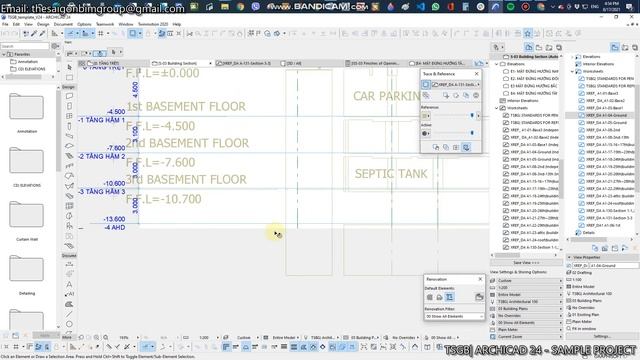The image size is (640, 360).
Task: Click the renovation filter options folder icon
Action: (479, 297)
